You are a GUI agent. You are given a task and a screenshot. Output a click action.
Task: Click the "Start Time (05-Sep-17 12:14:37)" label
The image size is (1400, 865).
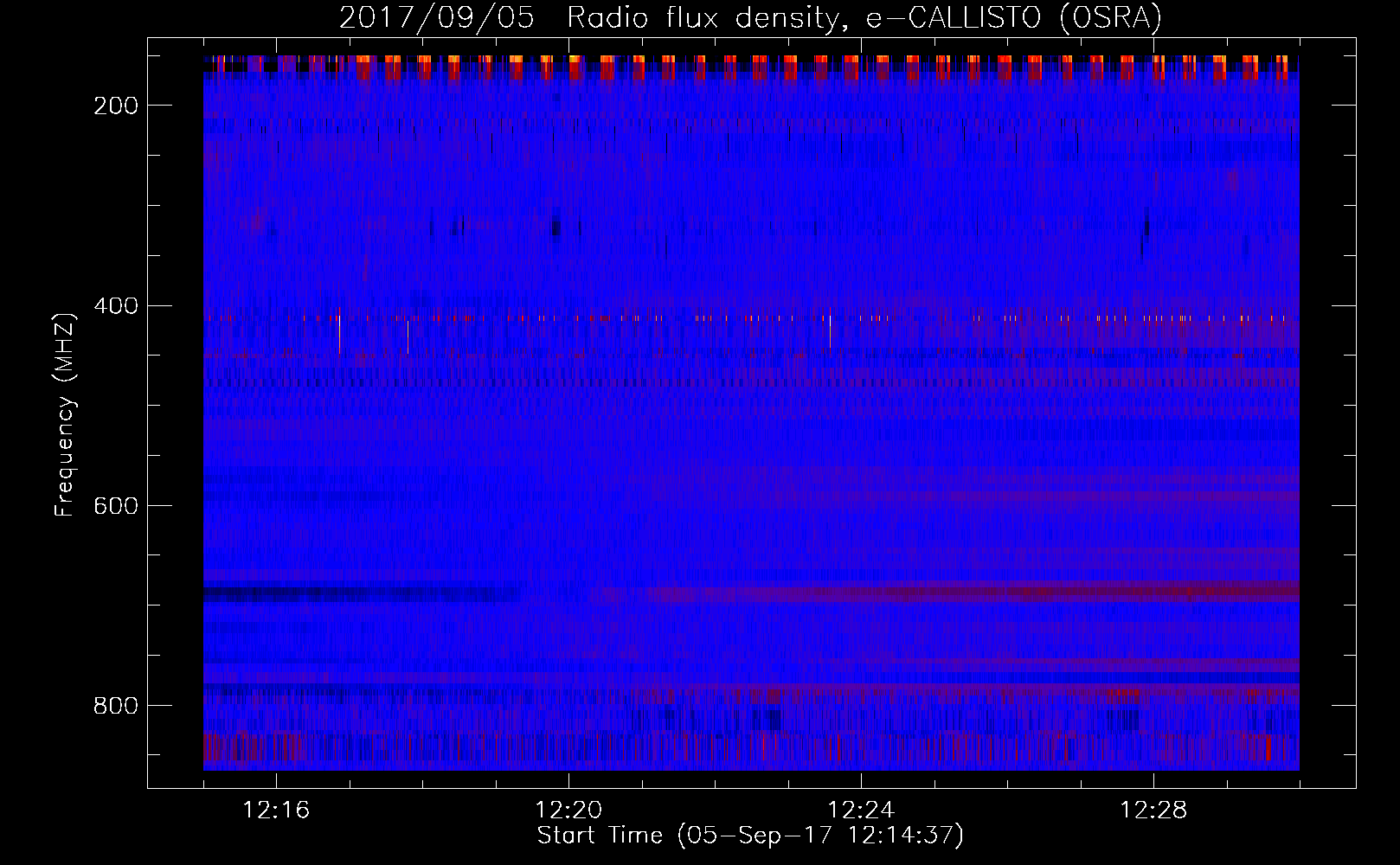(x=750, y=836)
